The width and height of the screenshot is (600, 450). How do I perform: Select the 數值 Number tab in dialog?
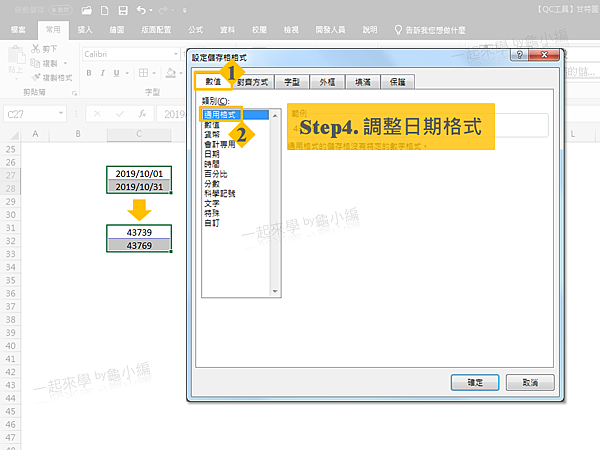pyautogui.click(x=213, y=82)
